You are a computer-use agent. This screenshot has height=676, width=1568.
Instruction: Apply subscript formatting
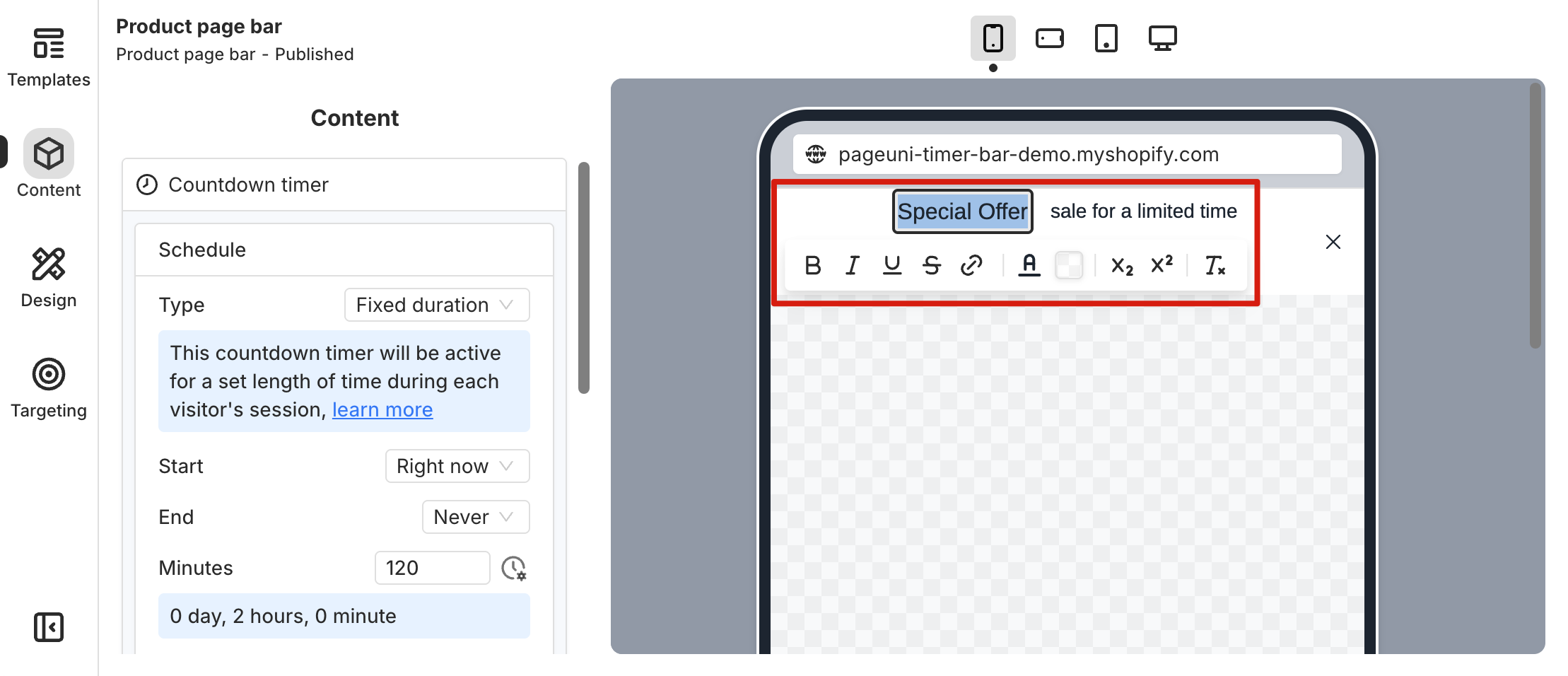pyautogui.click(x=1122, y=265)
